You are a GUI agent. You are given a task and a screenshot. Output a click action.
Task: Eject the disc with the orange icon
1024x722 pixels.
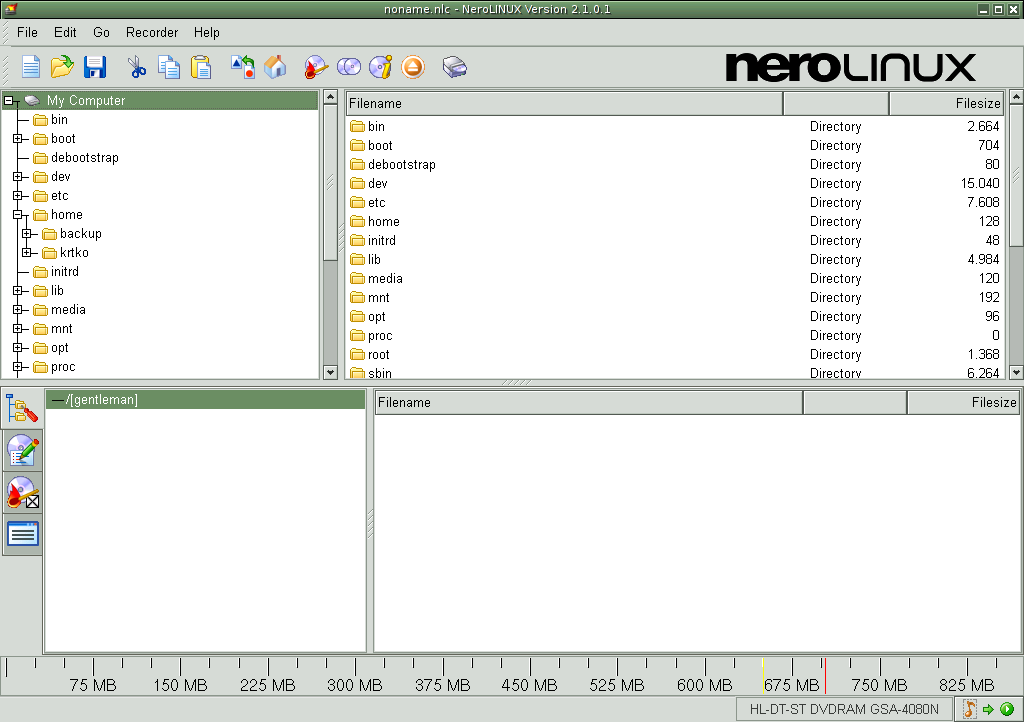tap(413, 67)
